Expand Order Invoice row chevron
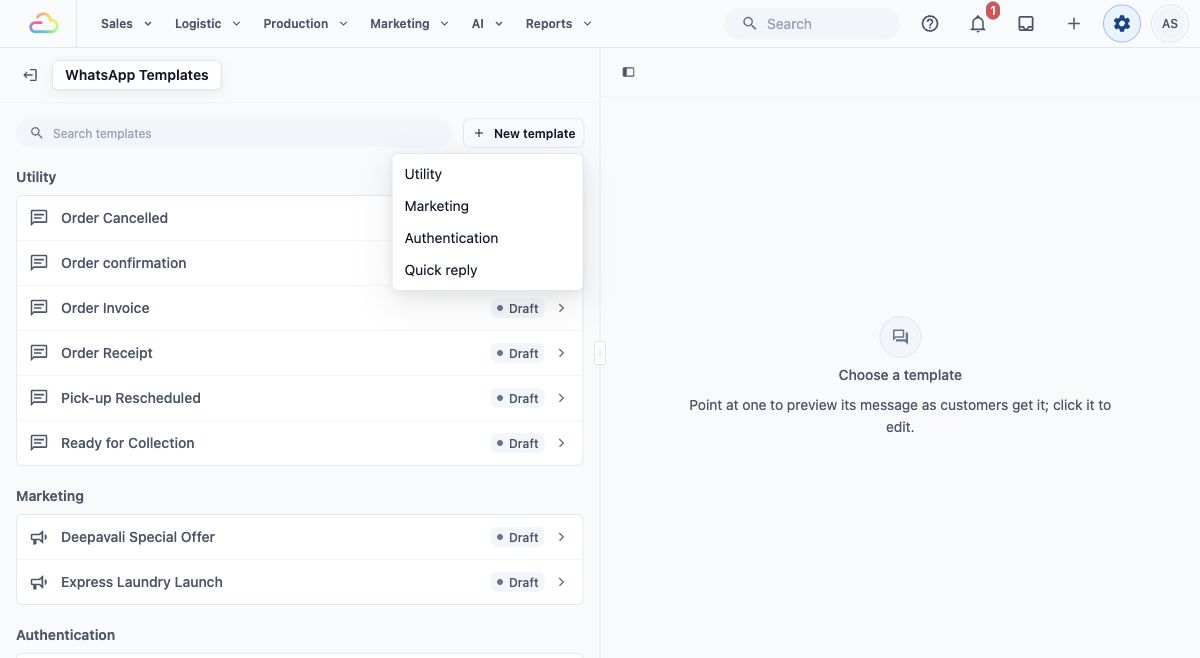1200x658 pixels. [562, 308]
